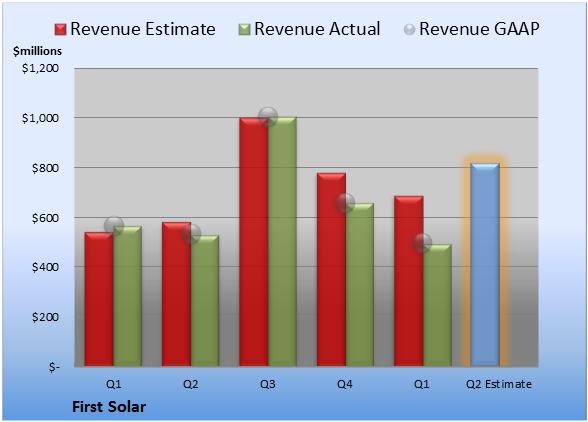Select the 'Revenue Actual' legend label

317,29
